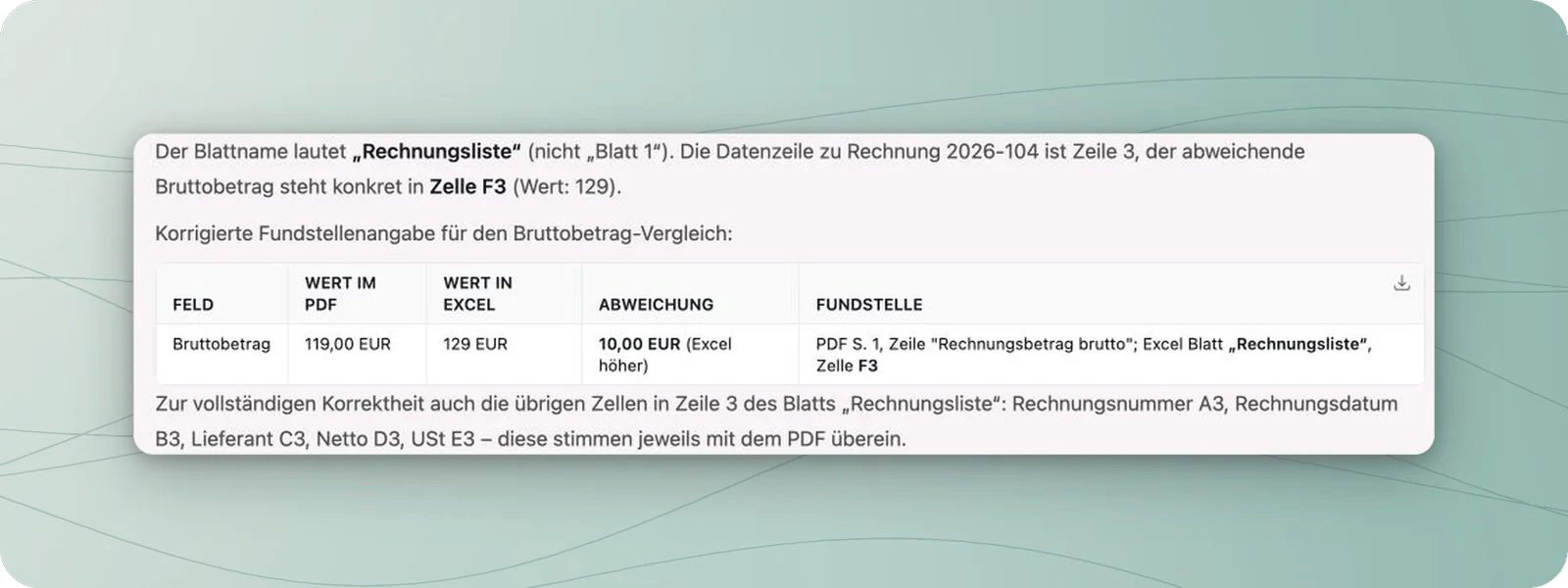Download the table via the download icon
Image resolution: width=1568 pixels, height=588 pixels.
click(1401, 283)
